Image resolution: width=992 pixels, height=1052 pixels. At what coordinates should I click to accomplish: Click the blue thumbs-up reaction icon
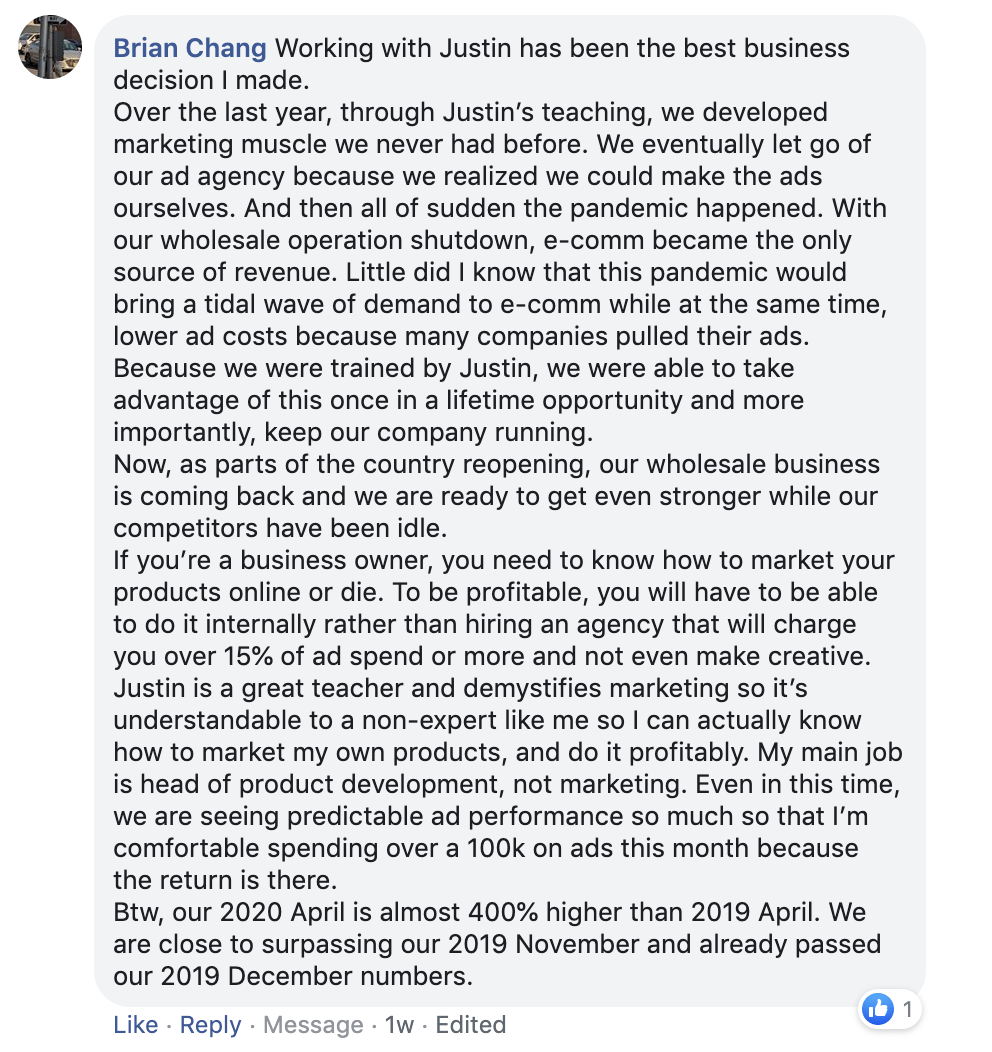[878, 1008]
